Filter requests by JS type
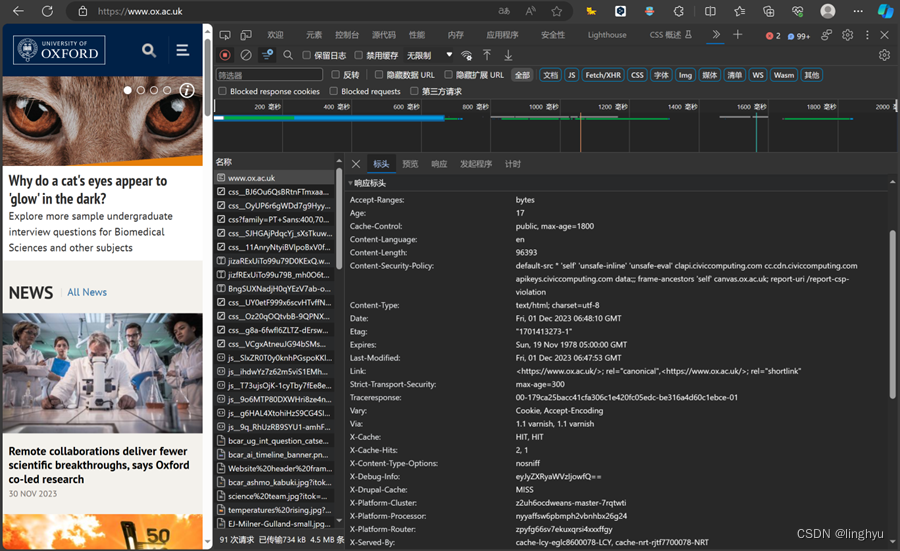 coord(572,75)
